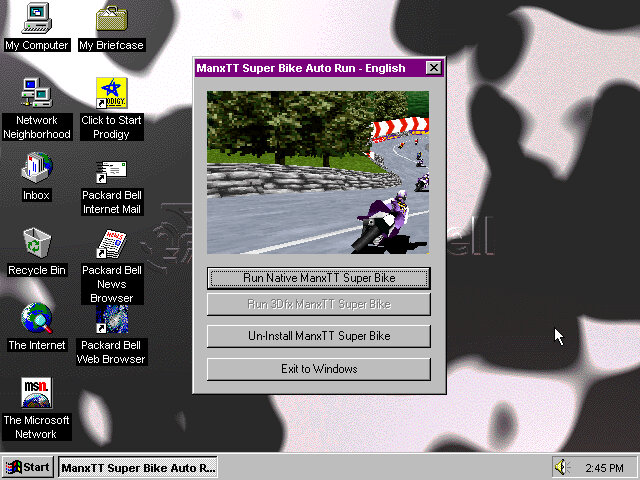
Task: Click the grayed Run 3Dfx ManxTT button
Action: coord(318,304)
